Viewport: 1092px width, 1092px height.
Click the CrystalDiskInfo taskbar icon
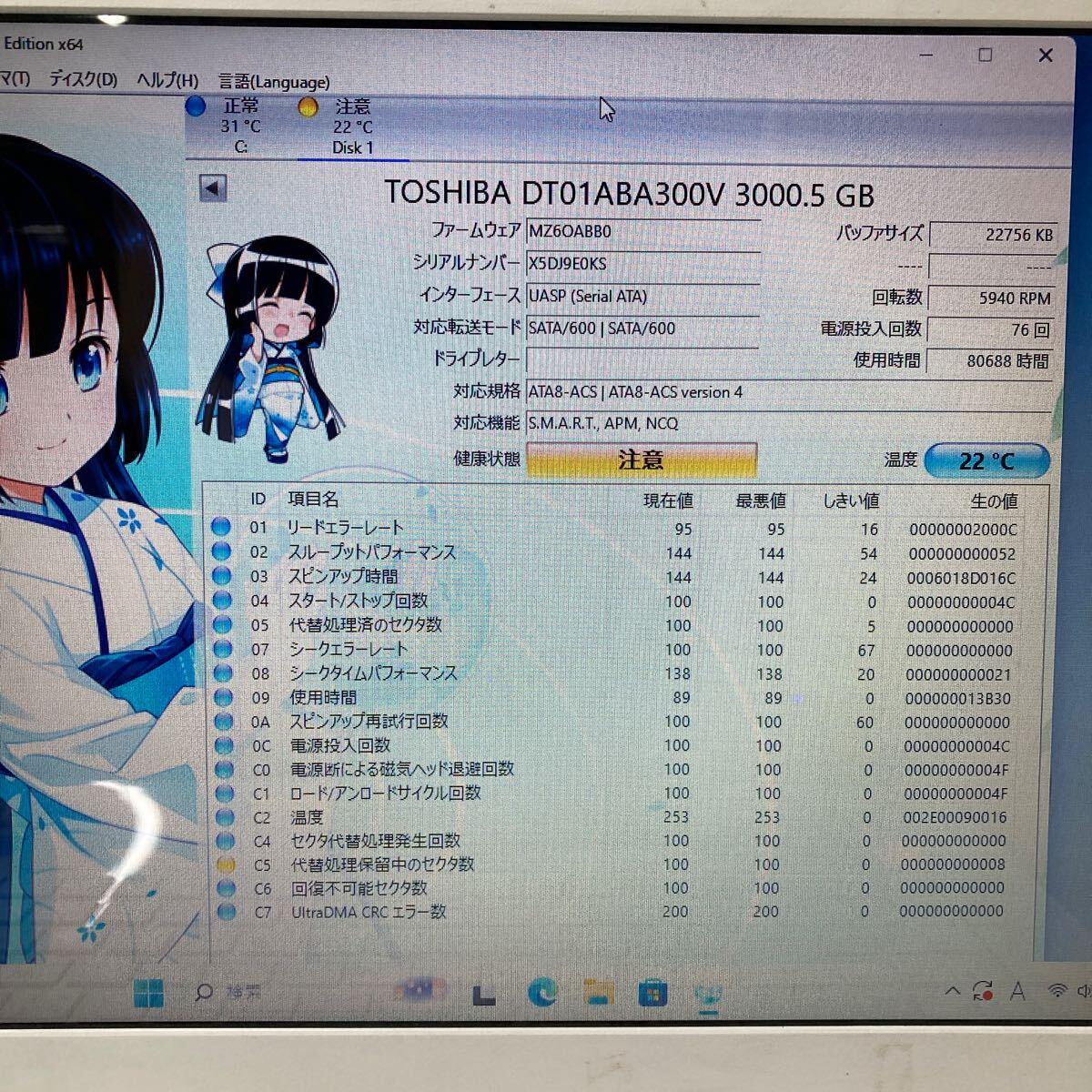[x=708, y=995]
